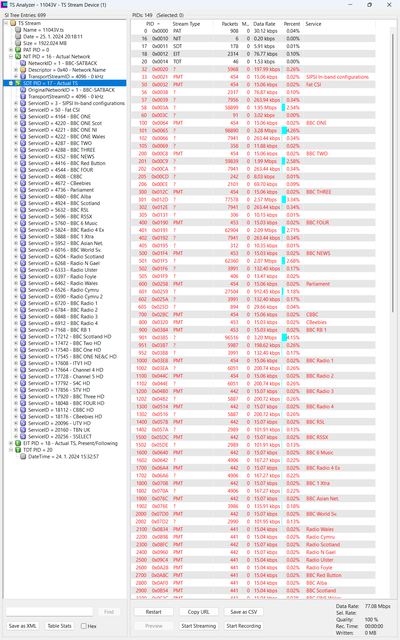Click Start Streaming
Viewport: 400px width, 640px height.
coord(198,626)
